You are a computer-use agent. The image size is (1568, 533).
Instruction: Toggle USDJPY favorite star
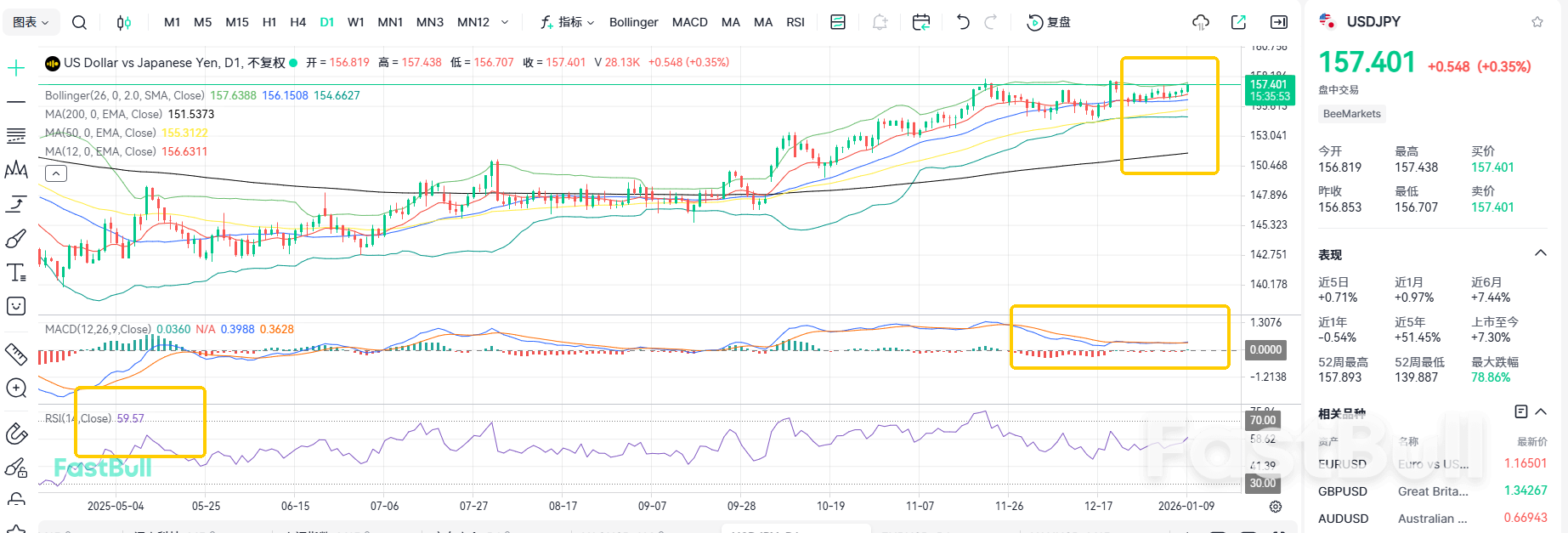point(1537,22)
